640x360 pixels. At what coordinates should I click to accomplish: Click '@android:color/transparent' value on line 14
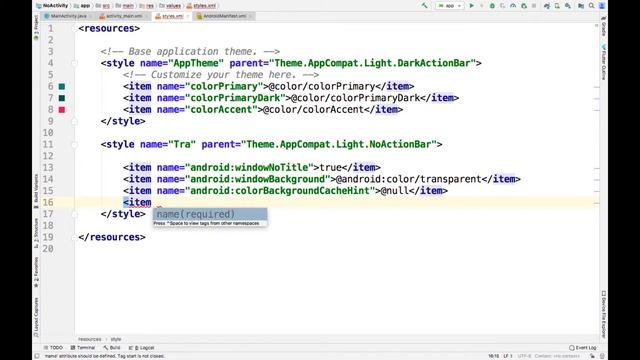point(409,179)
